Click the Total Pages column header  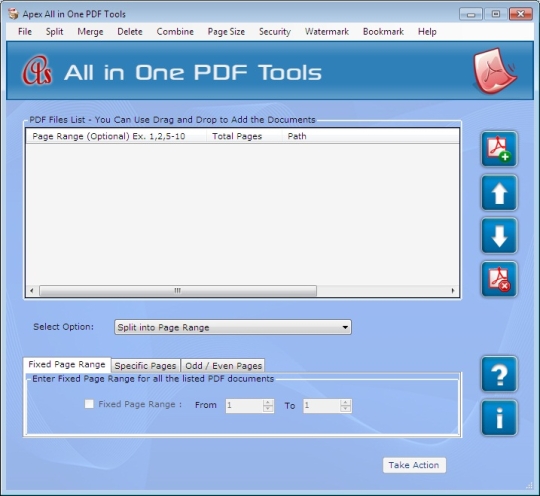[244, 136]
